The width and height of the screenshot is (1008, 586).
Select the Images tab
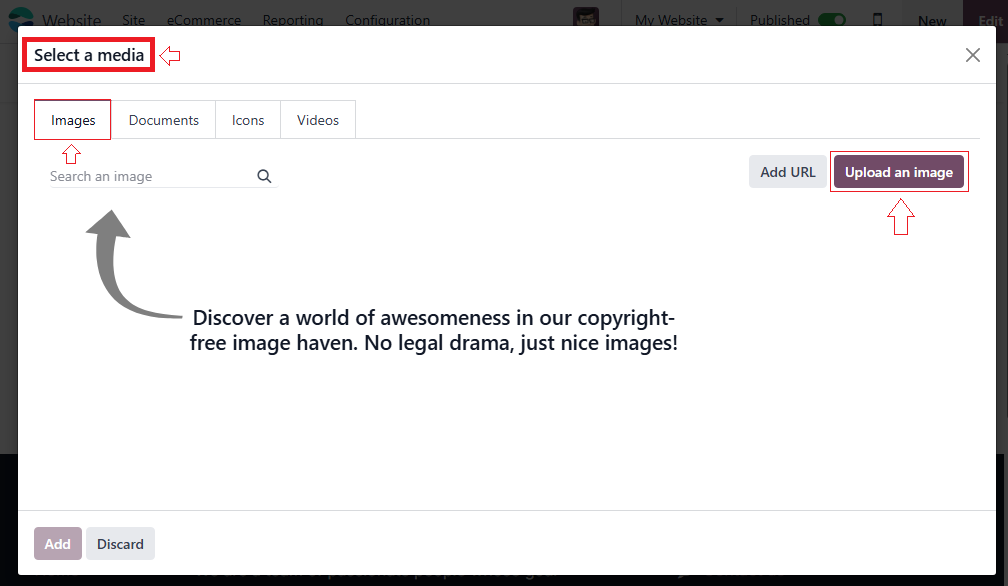pos(72,119)
